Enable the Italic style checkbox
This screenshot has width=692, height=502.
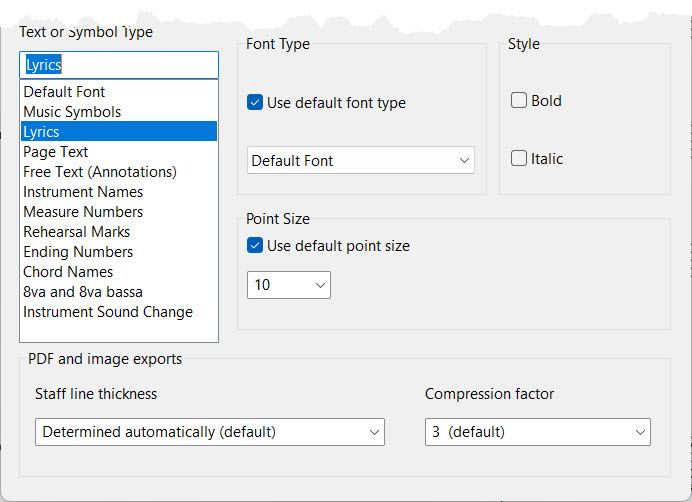pyautogui.click(x=519, y=158)
